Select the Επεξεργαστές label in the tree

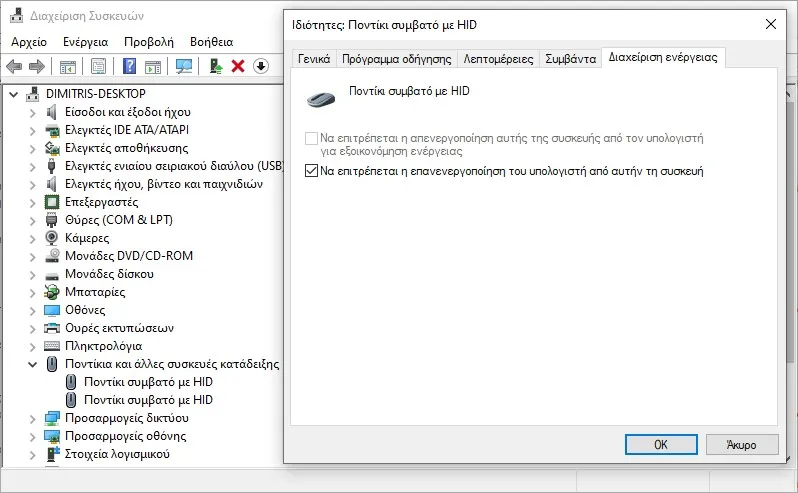[101, 202]
